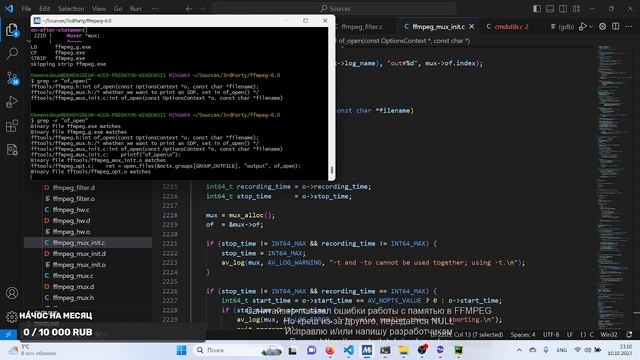The image size is (640, 360).
Task: Toggle the secondary sidebar layout icon
Action: coord(563,9)
